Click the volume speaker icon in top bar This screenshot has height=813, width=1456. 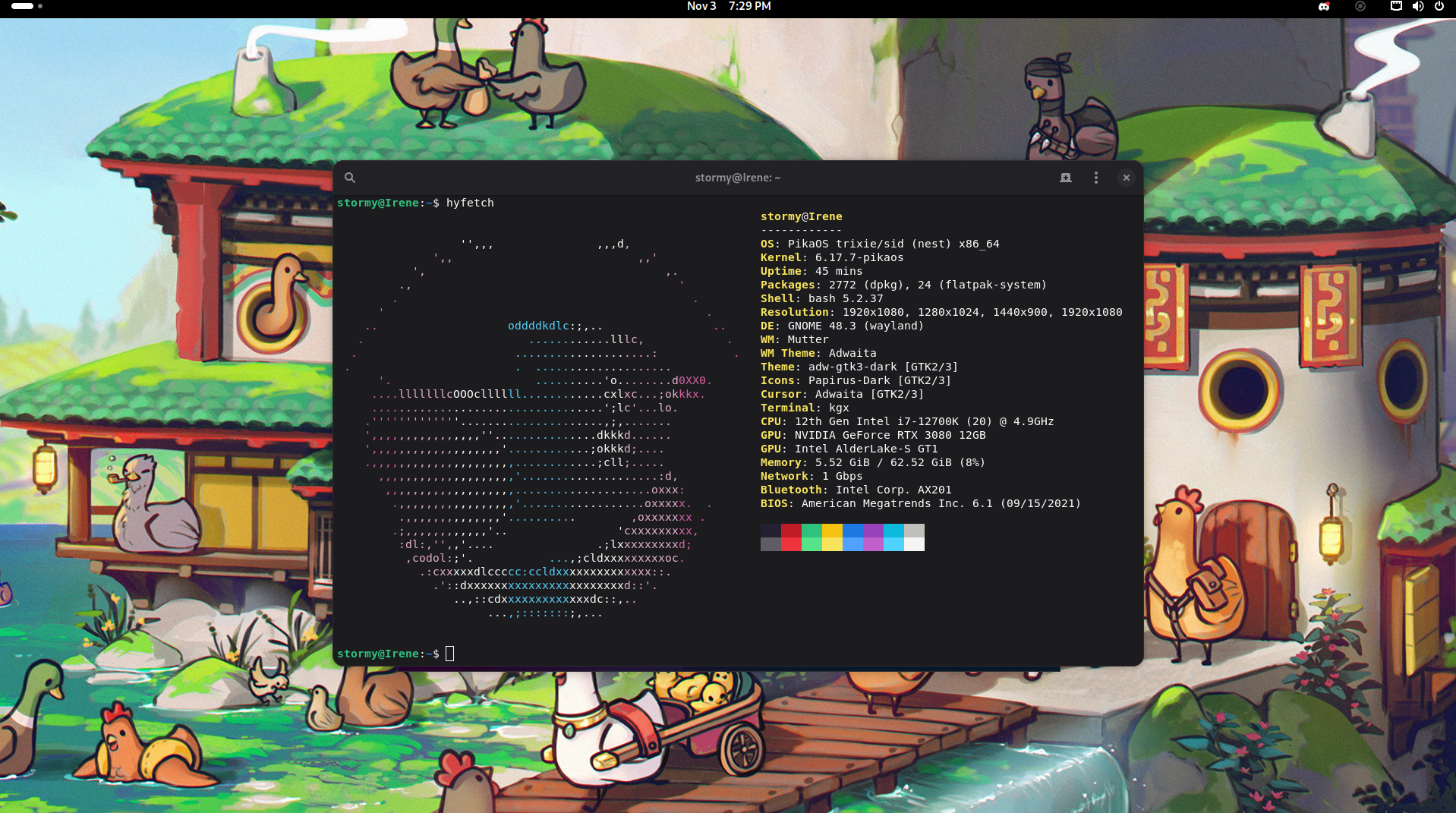point(1417,6)
